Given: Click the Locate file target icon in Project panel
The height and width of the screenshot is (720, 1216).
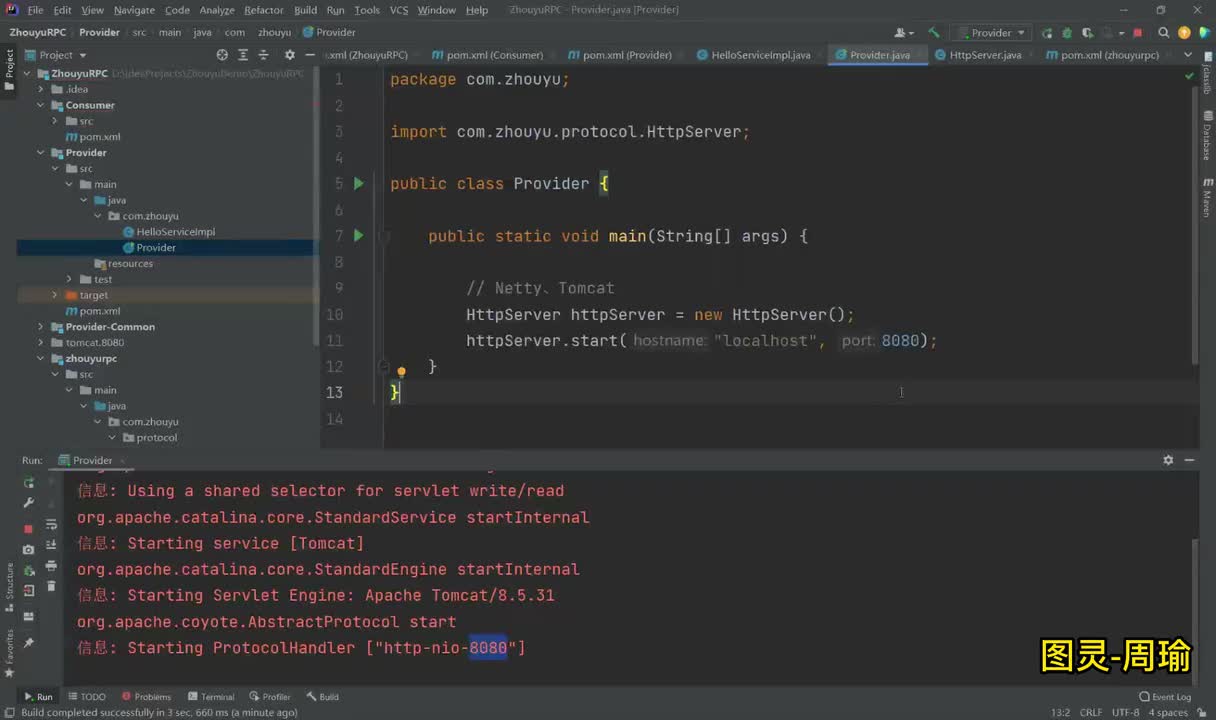Looking at the screenshot, I should point(222,55).
